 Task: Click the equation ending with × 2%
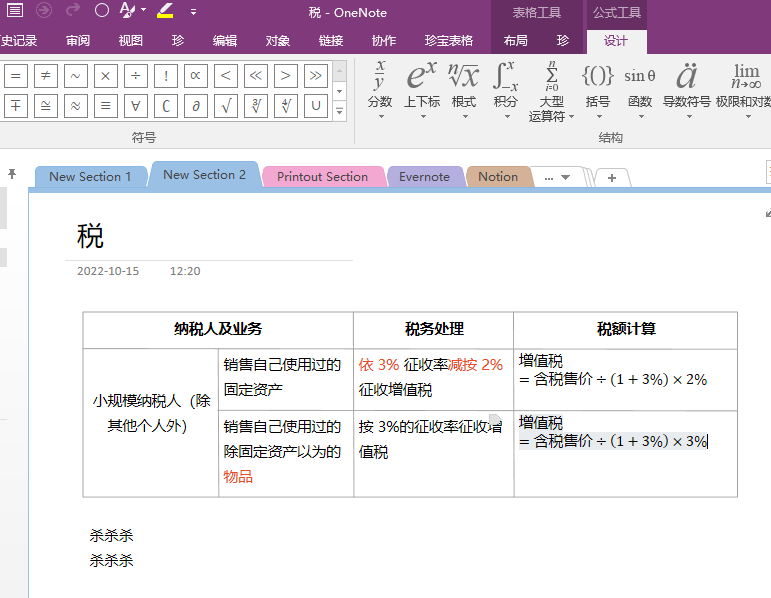pos(613,379)
